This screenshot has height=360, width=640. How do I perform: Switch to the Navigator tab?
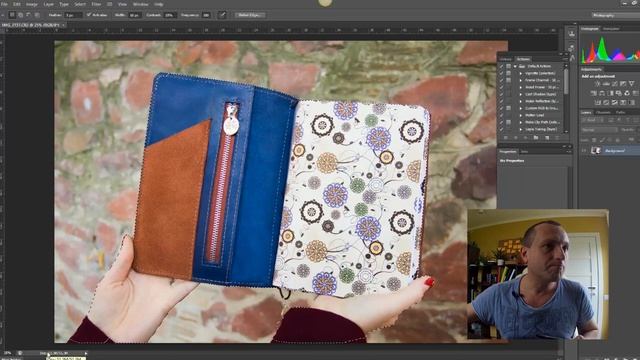611,29
